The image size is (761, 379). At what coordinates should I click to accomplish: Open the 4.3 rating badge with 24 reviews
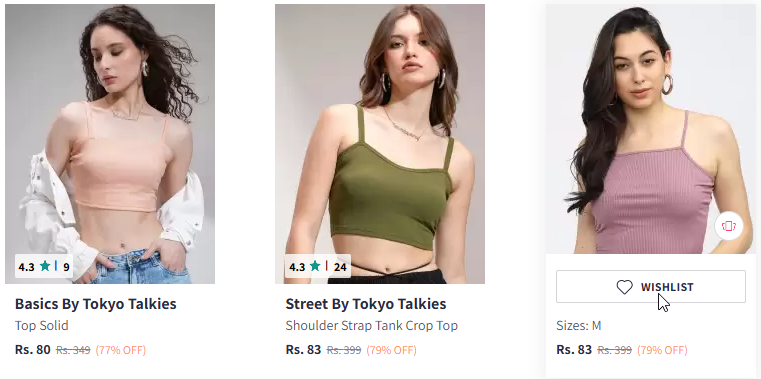[x=318, y=266]
